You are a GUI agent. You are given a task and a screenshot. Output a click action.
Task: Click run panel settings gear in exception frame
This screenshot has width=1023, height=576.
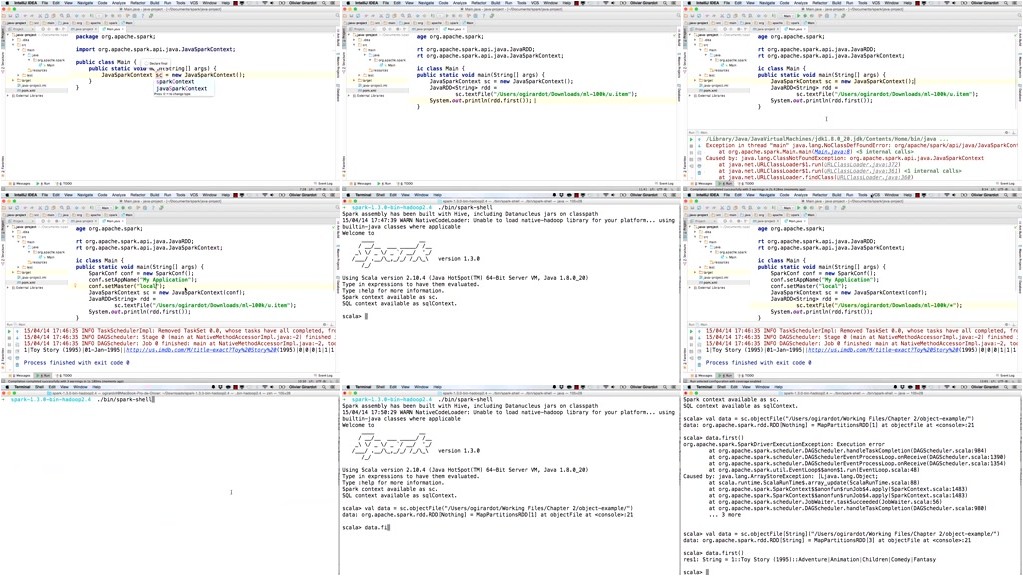[1007, 132]
